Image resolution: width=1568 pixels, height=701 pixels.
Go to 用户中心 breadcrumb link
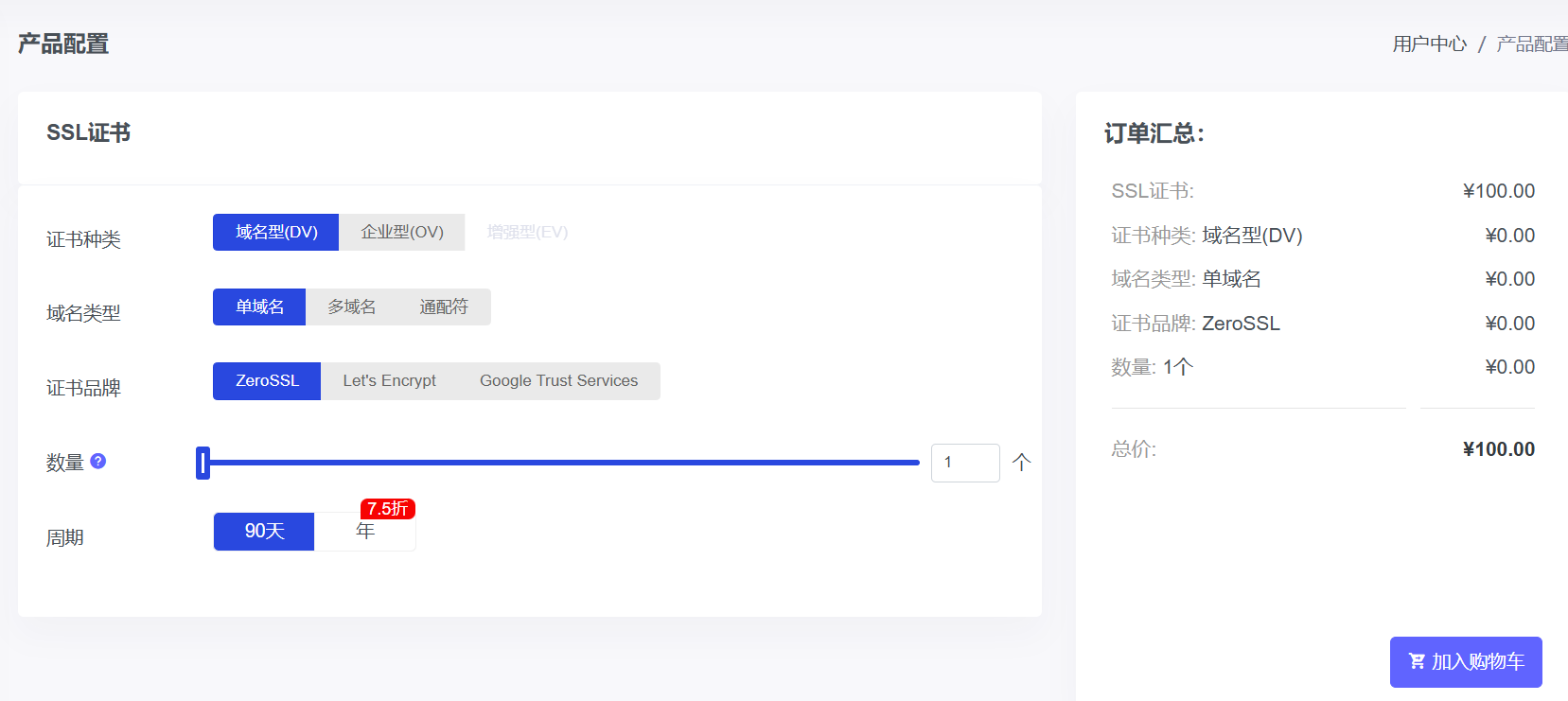[1429, 44]
